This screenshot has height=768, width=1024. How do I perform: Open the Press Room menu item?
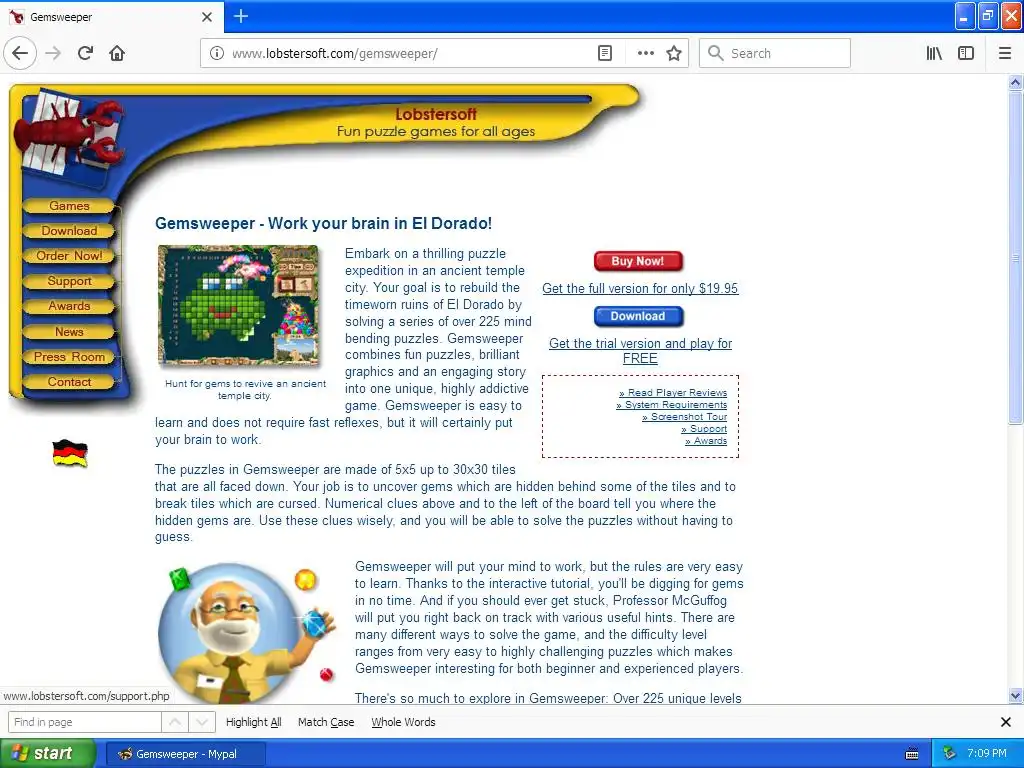(69, 357)
